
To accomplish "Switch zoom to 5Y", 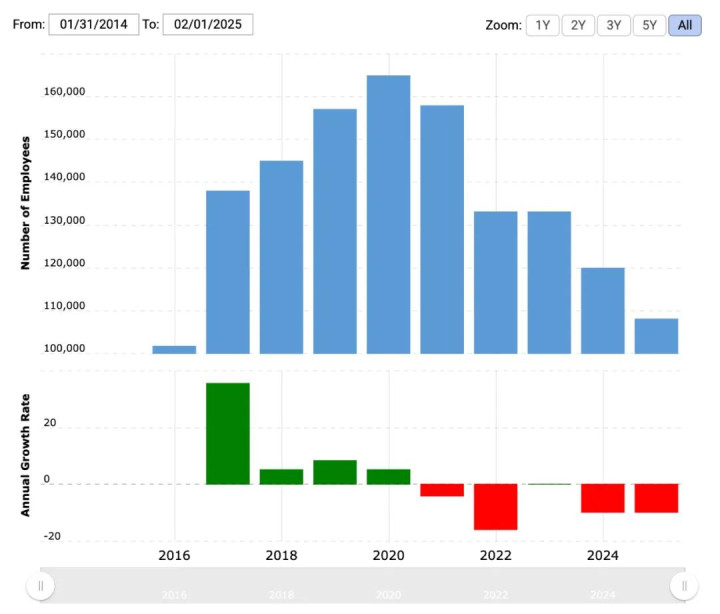I will click(649, 25).
